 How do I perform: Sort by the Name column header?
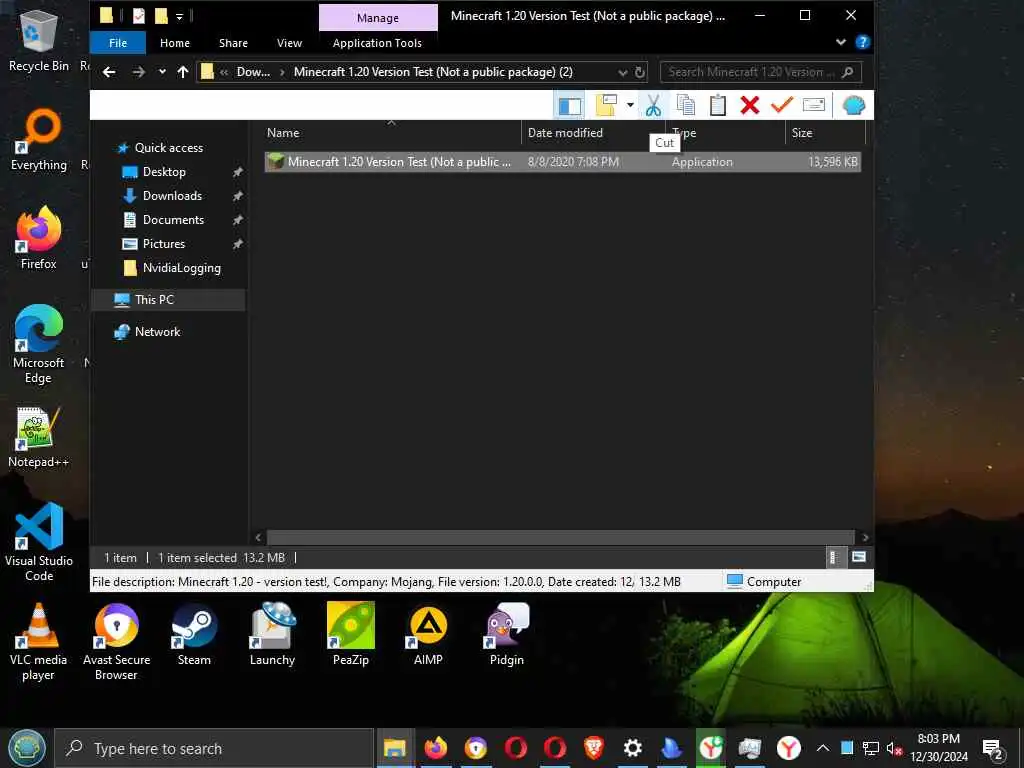392,133
